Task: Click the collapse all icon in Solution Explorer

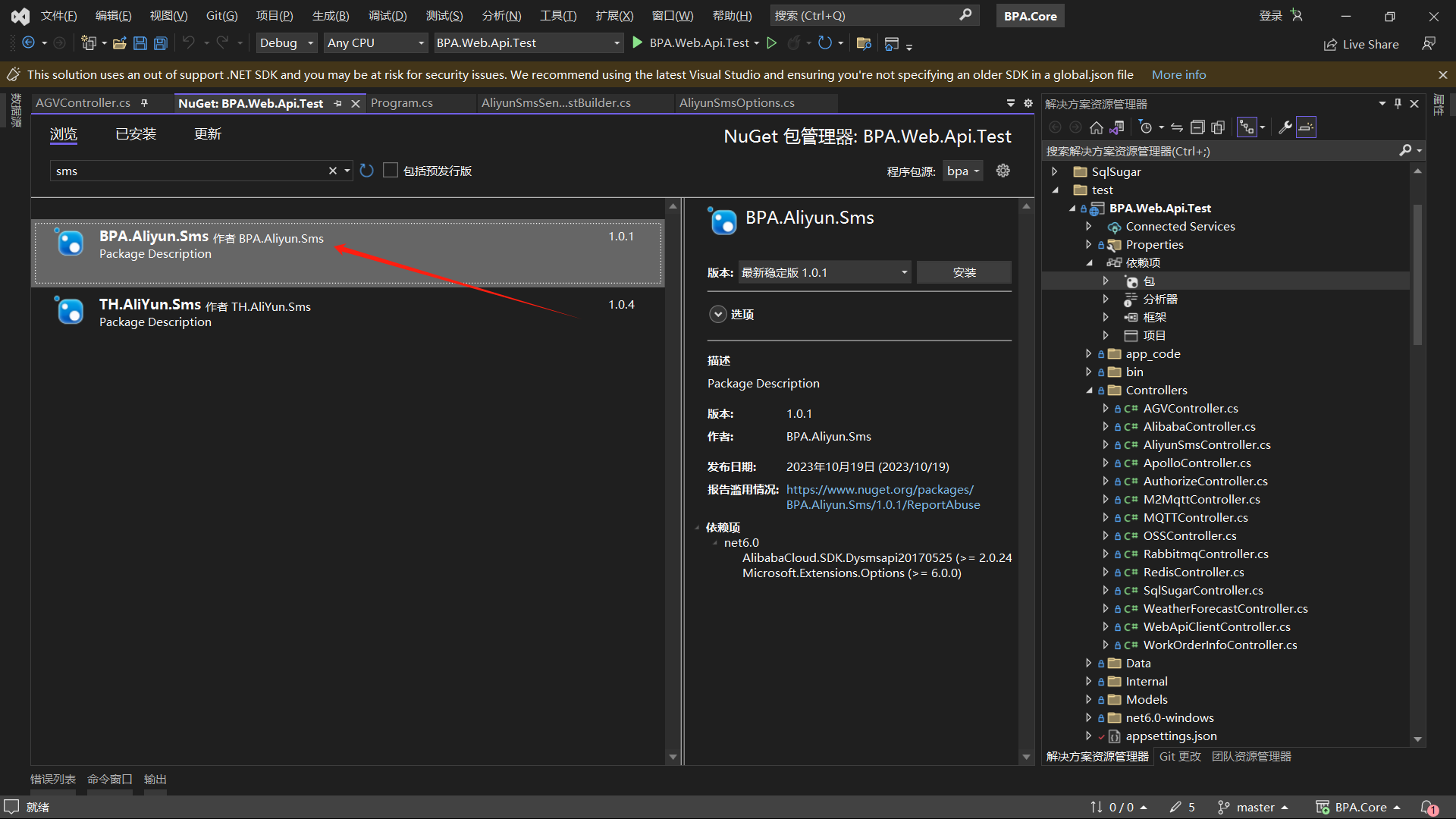Action: [1197, 127]
